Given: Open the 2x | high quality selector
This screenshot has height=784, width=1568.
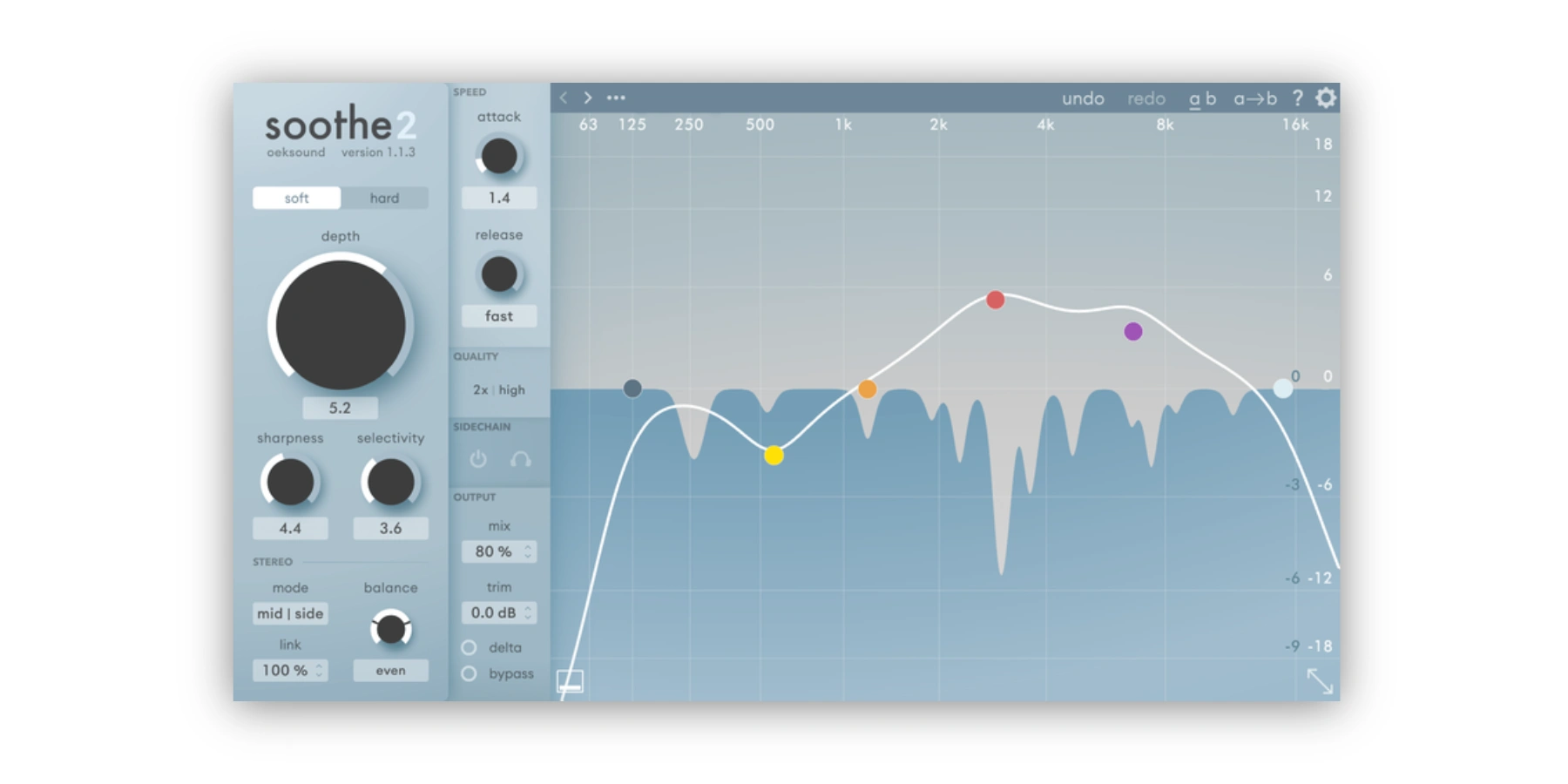Looking at the screenshot, I should pos(499,389).
